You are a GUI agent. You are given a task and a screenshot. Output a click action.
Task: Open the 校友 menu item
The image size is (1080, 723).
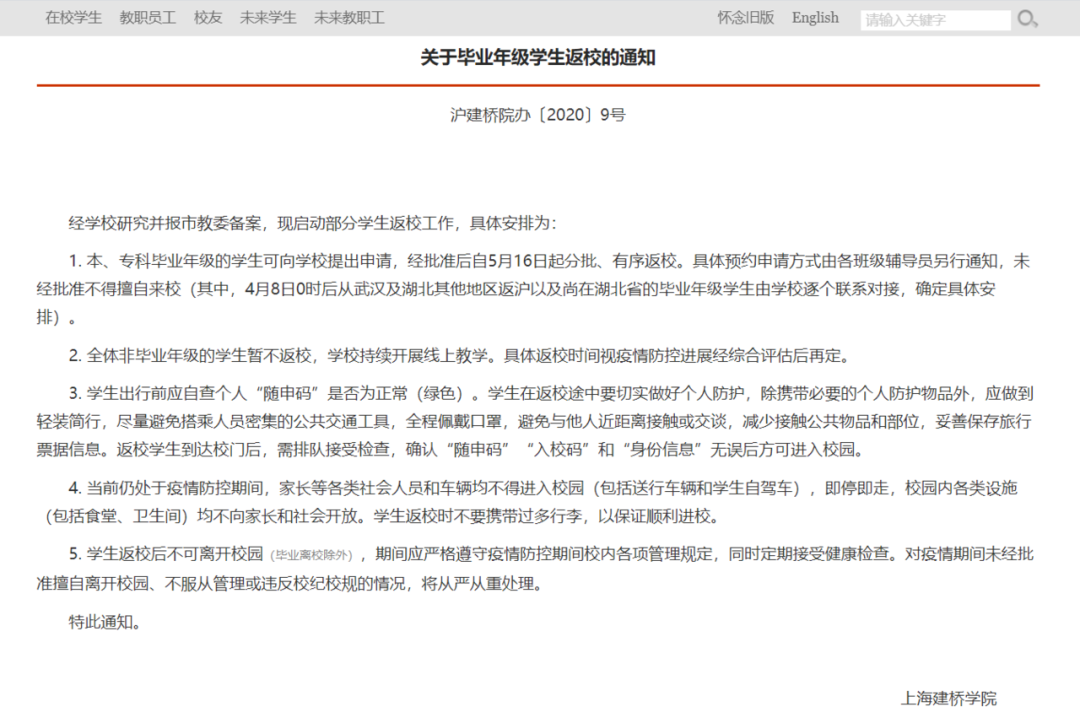[x=208, y=18]
